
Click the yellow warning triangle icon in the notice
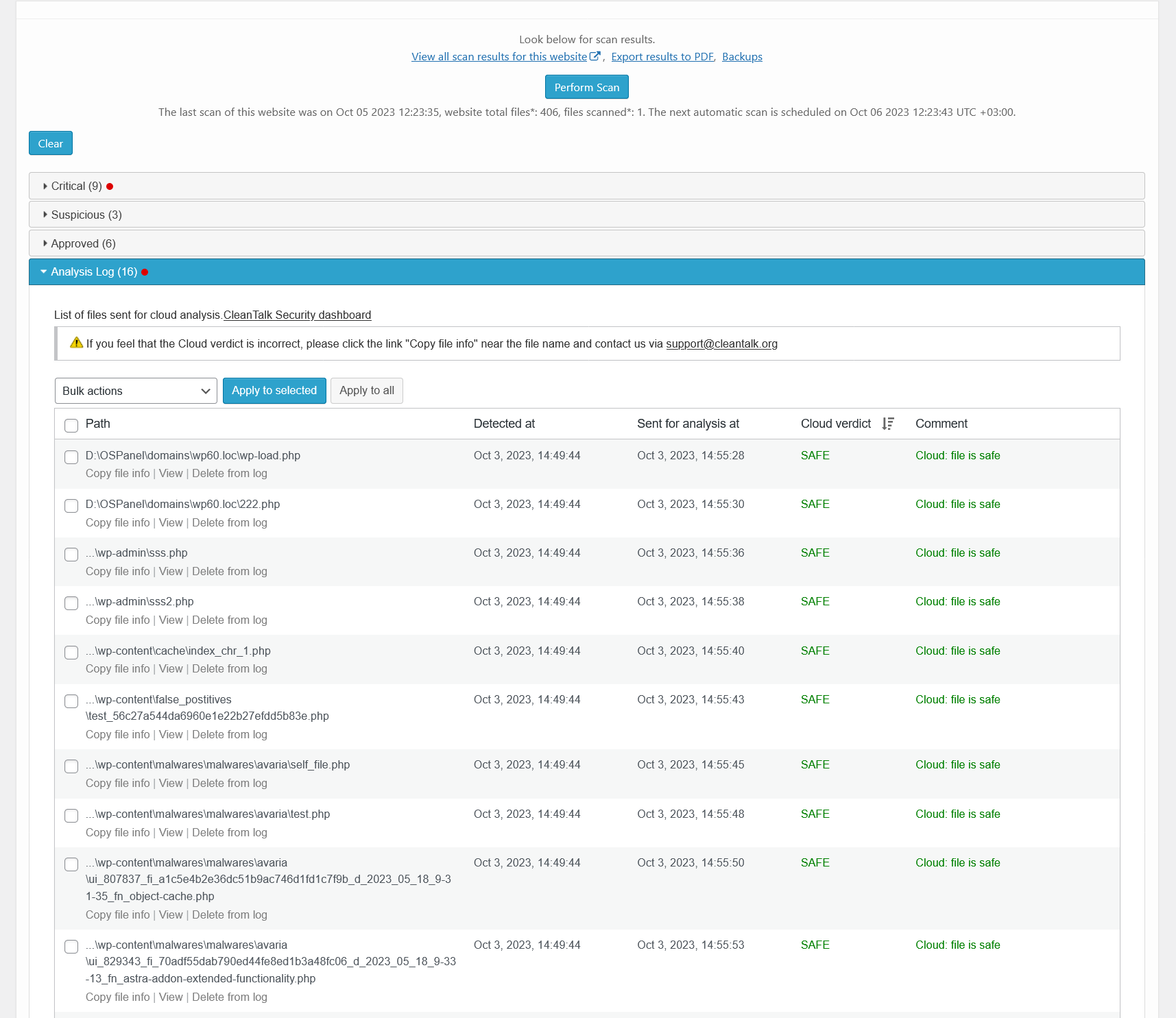click(77, 343)
